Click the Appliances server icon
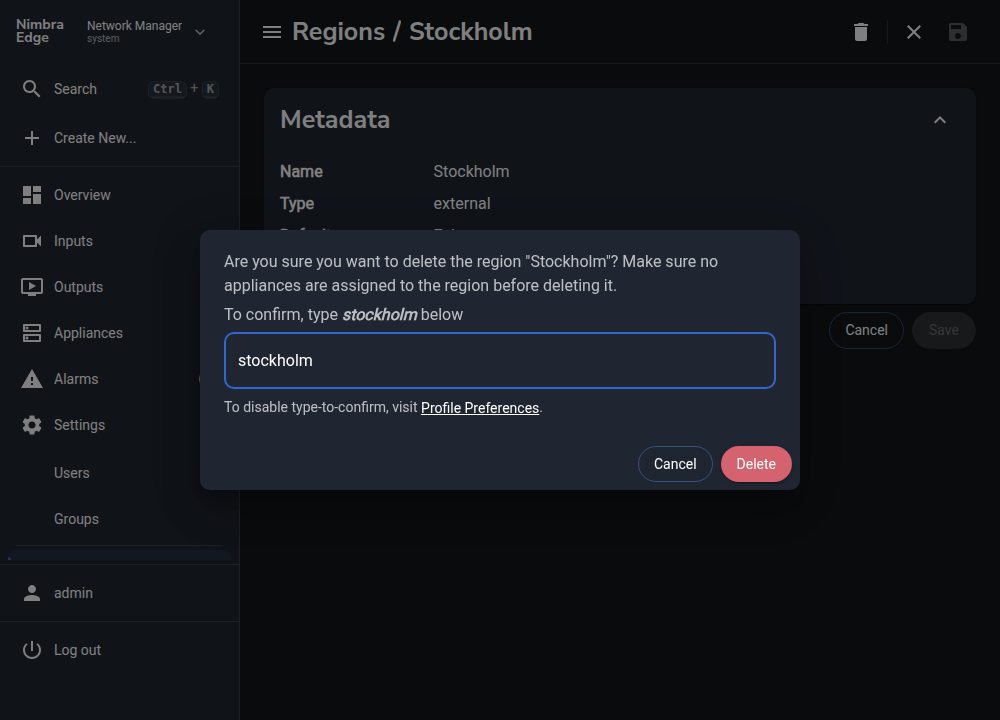This screenshot has height=720, width=1000. click(31, 333)
